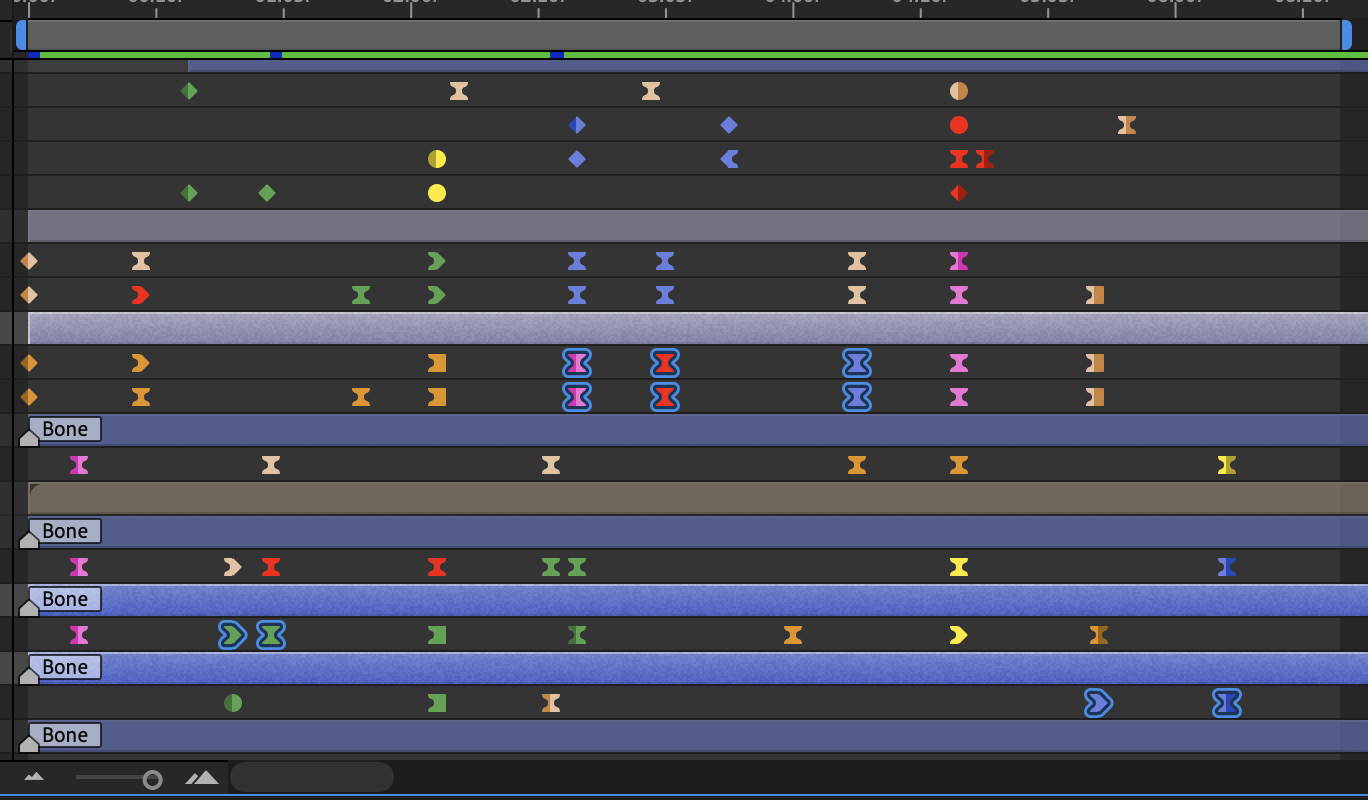
Task: Select yellow hourglass directly above the yellow arrow
Action: click(x=959, y=567)
